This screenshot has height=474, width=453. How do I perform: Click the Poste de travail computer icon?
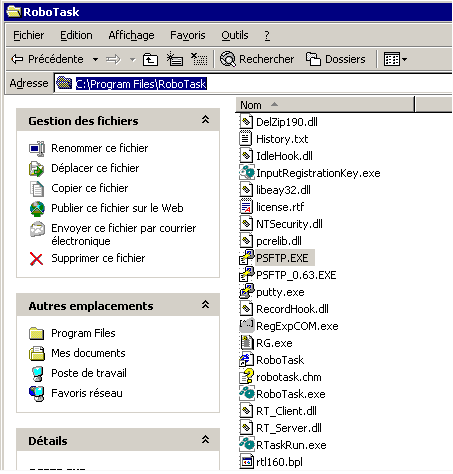pyautogui.click(x=37, y=374)
